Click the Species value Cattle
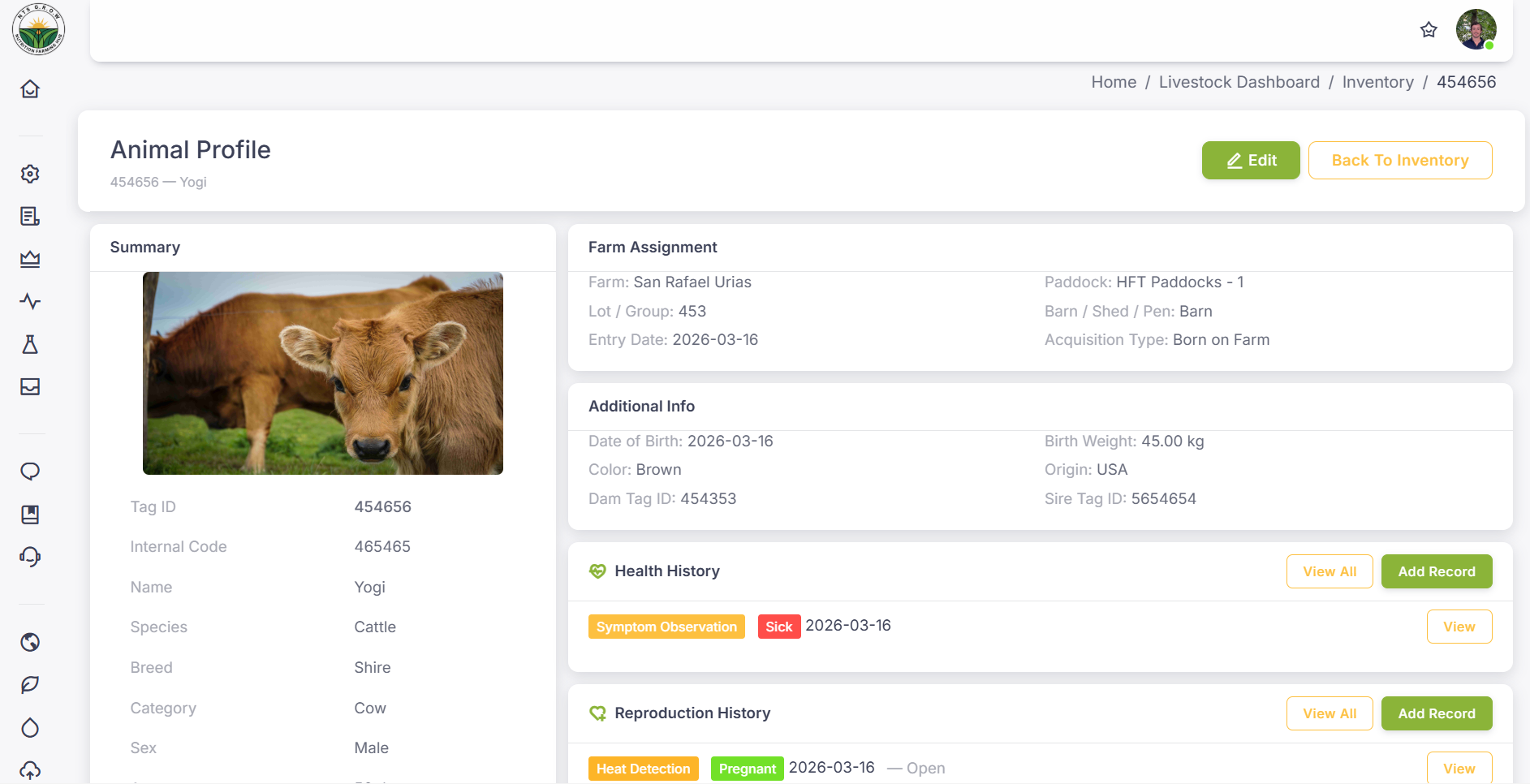 375,627
